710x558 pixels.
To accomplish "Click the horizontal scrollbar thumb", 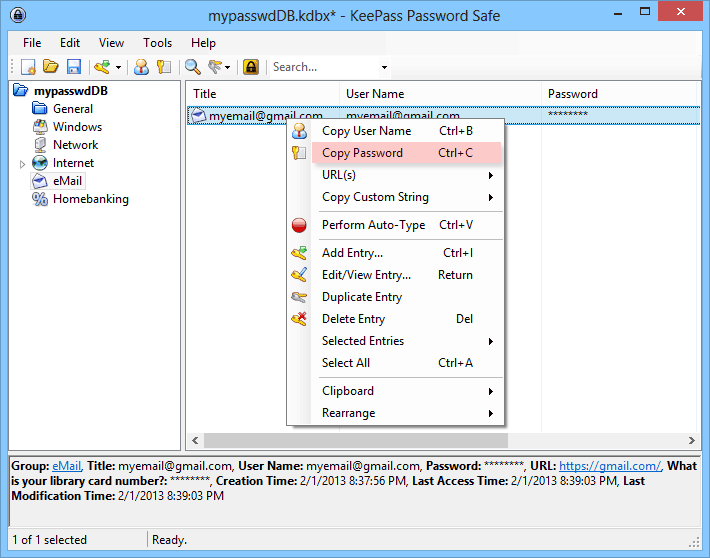I will (x=356, y=440).
